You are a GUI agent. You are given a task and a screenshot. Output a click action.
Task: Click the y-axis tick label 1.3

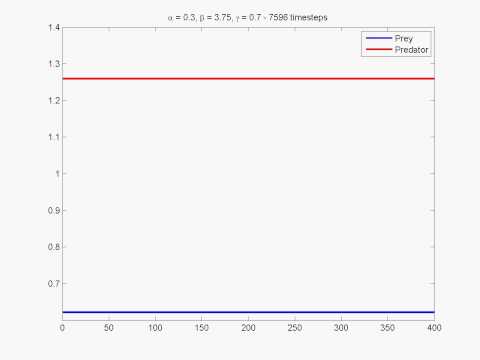[54, 64]
